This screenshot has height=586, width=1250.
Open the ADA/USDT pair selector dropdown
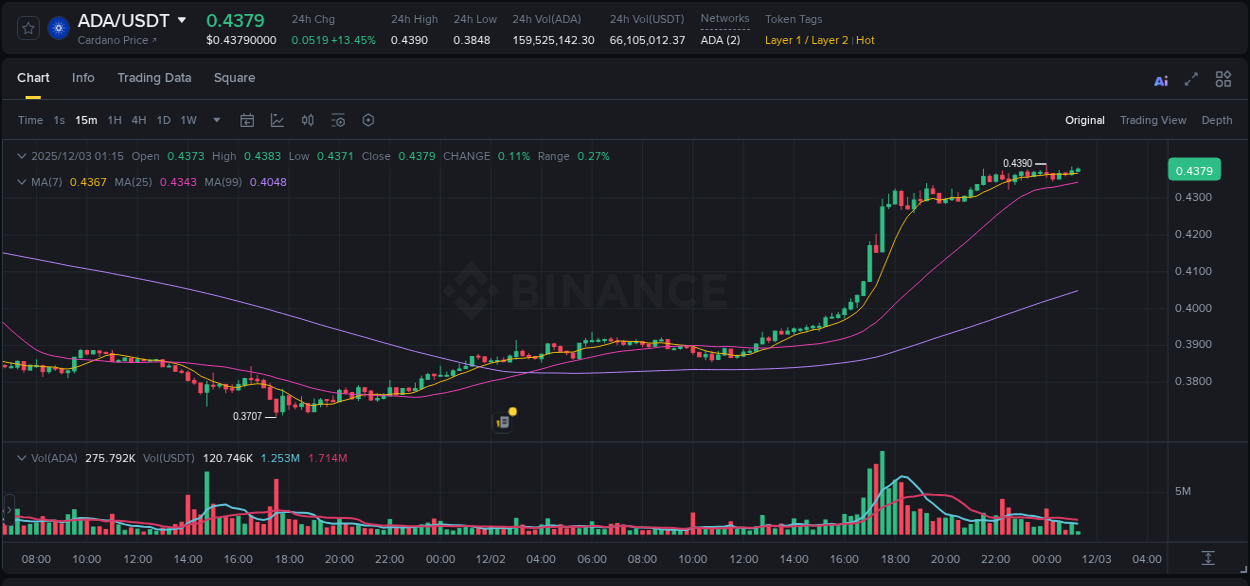pos(181,19)
